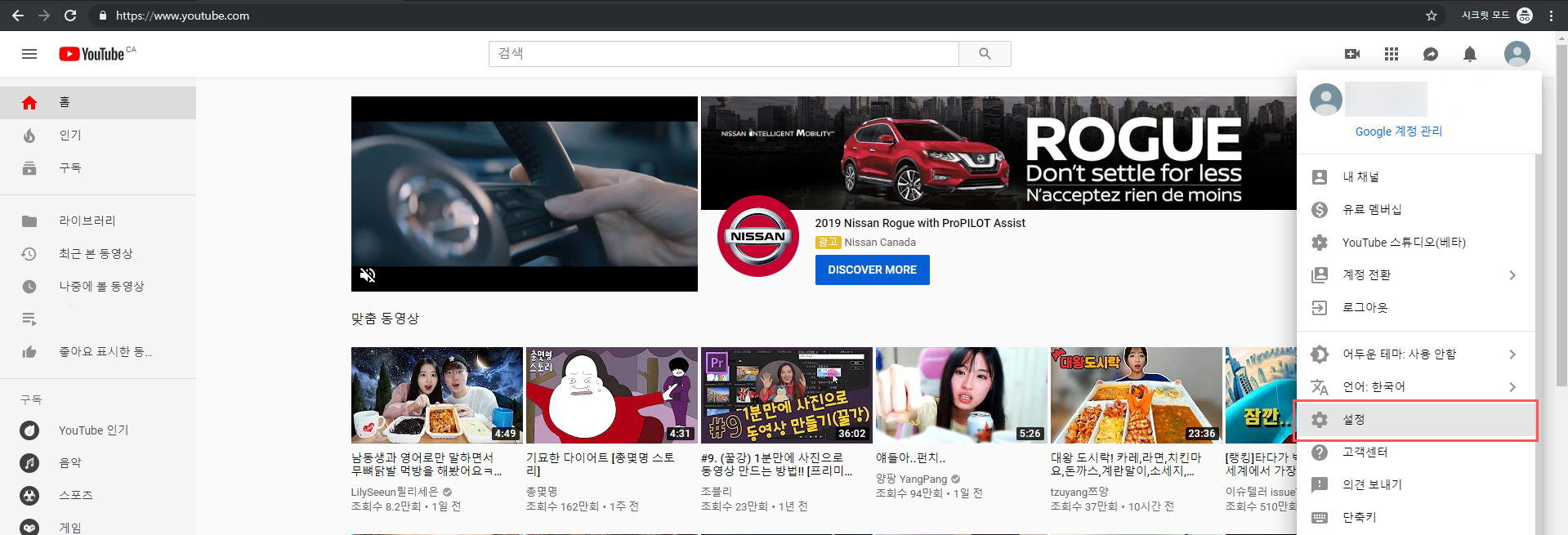Screen dimensions: 1568x535
Task: Unmute the ad video via muted speaker icon
Action: pyautogui.click(x=368, y=275)
